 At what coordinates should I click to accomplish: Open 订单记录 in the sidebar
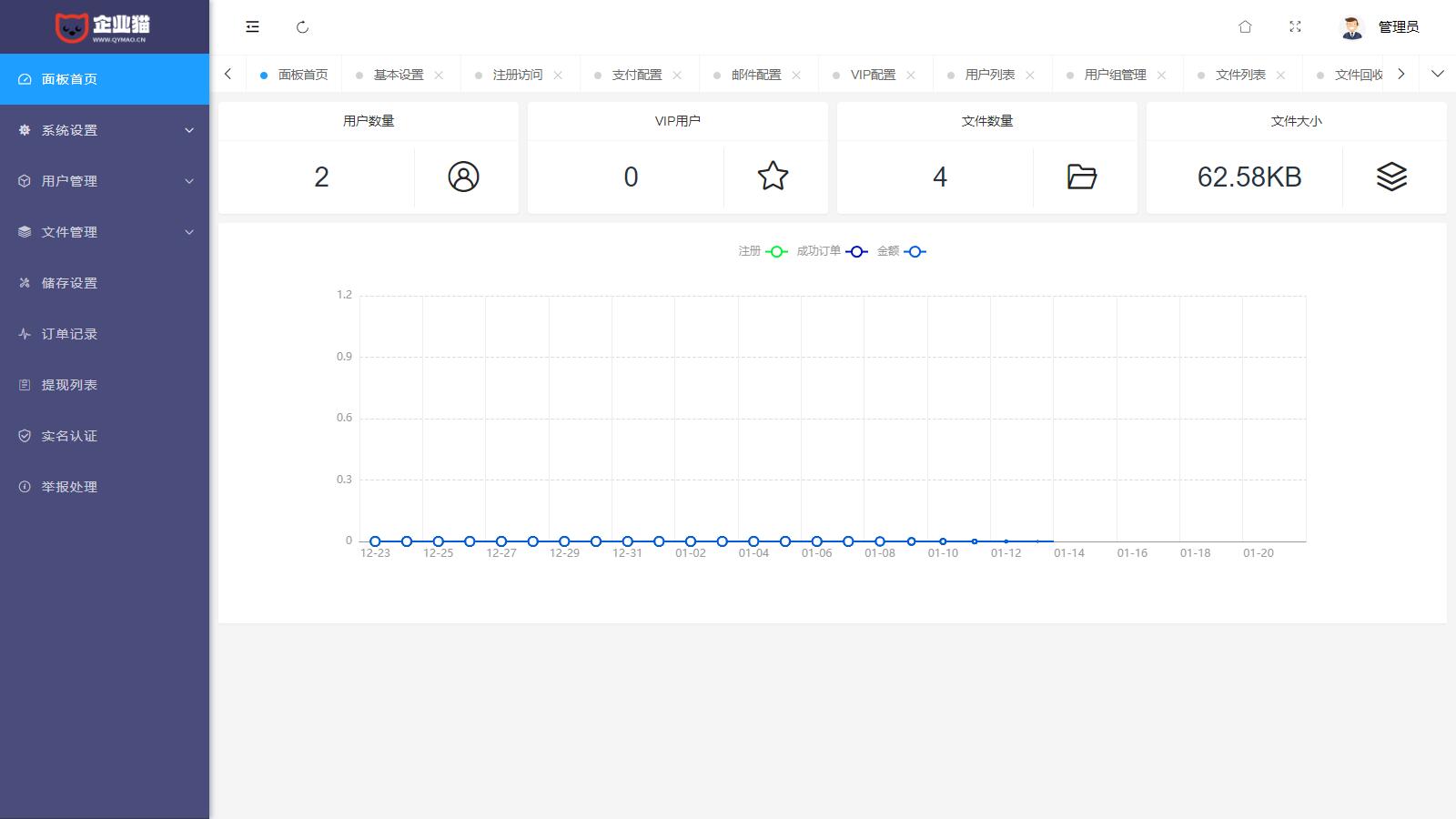pos(69,334)
